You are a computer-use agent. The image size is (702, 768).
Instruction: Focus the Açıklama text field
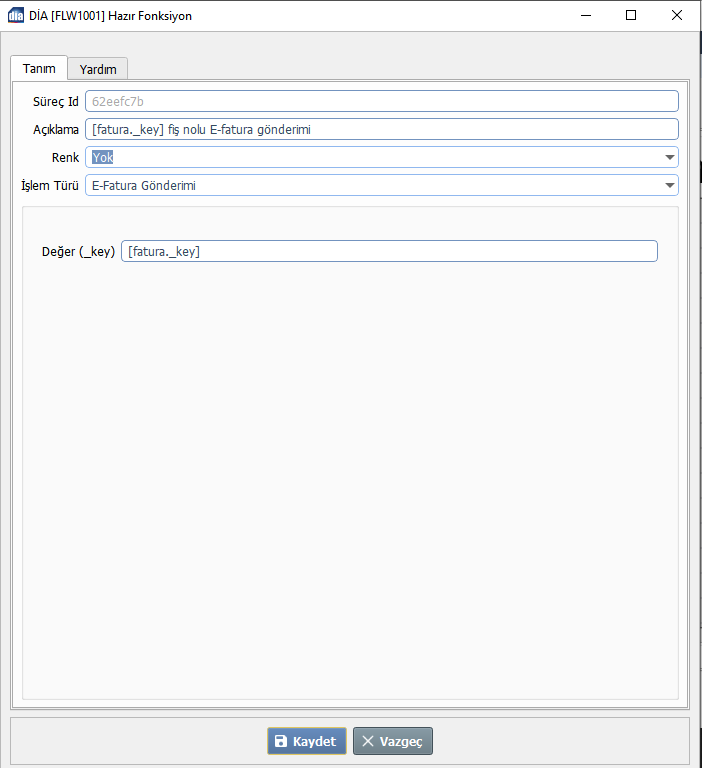pyautogui.click(x=381, y=129)
